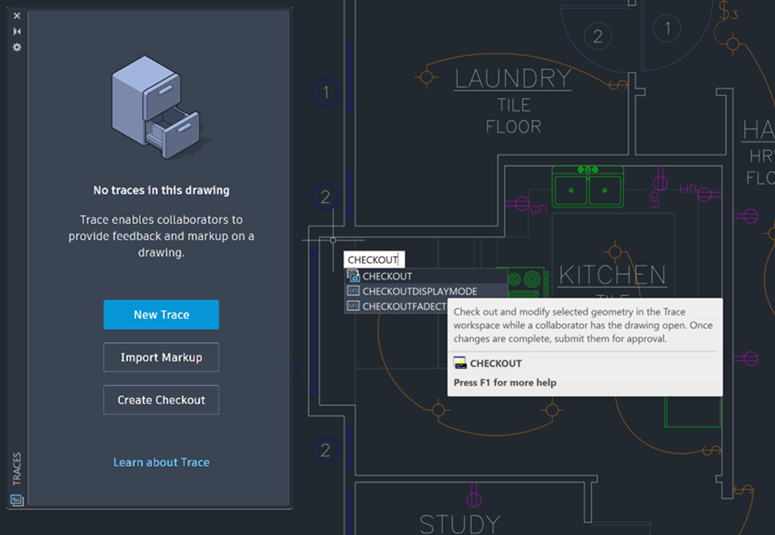Click the LAUNDRY room label
775x535 pixels.
pyautogui.click(x=513, y=79)
